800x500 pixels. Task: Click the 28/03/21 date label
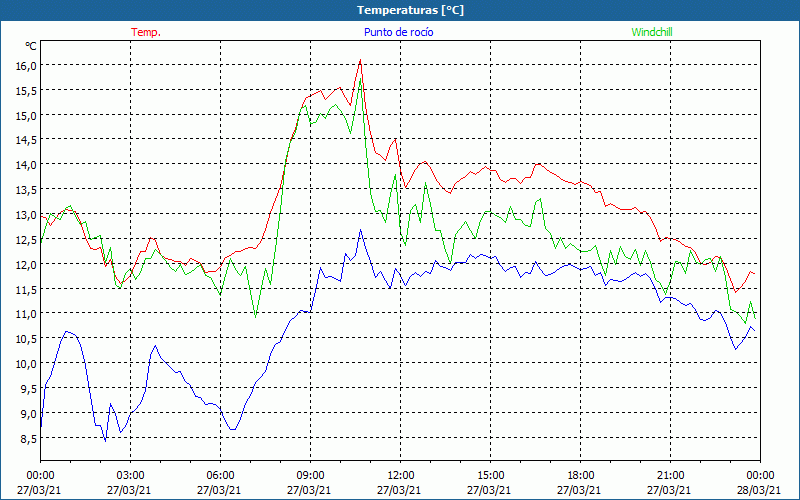(760, 490)
